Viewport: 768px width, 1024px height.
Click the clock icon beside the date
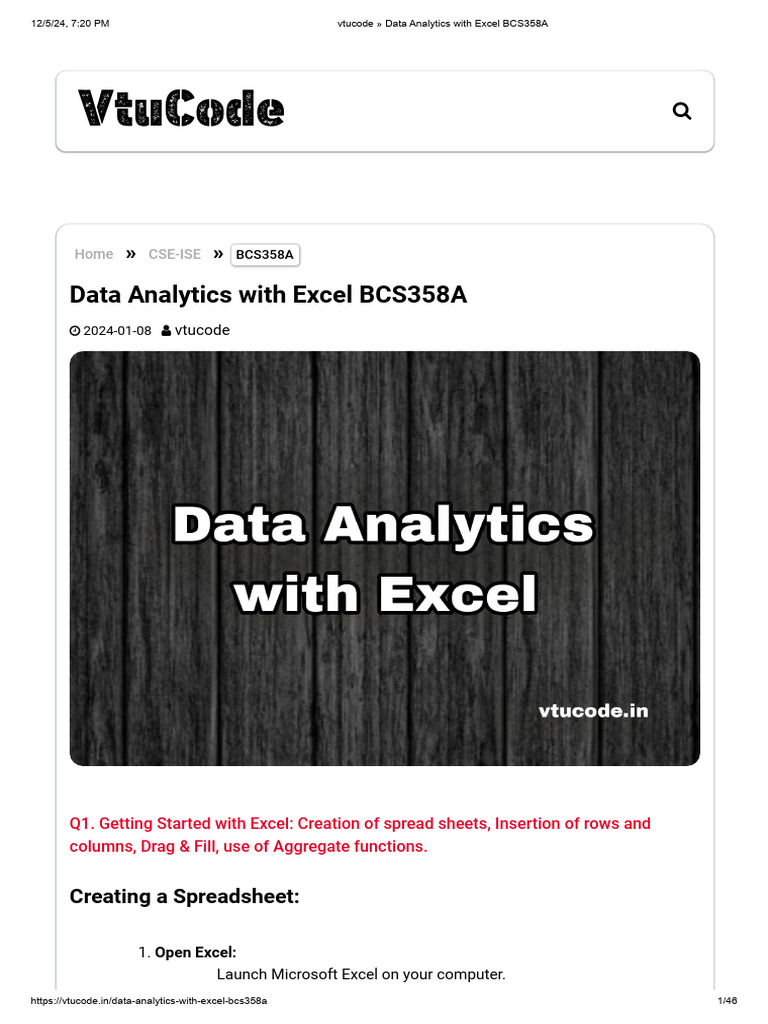click(x=75, y=331)
